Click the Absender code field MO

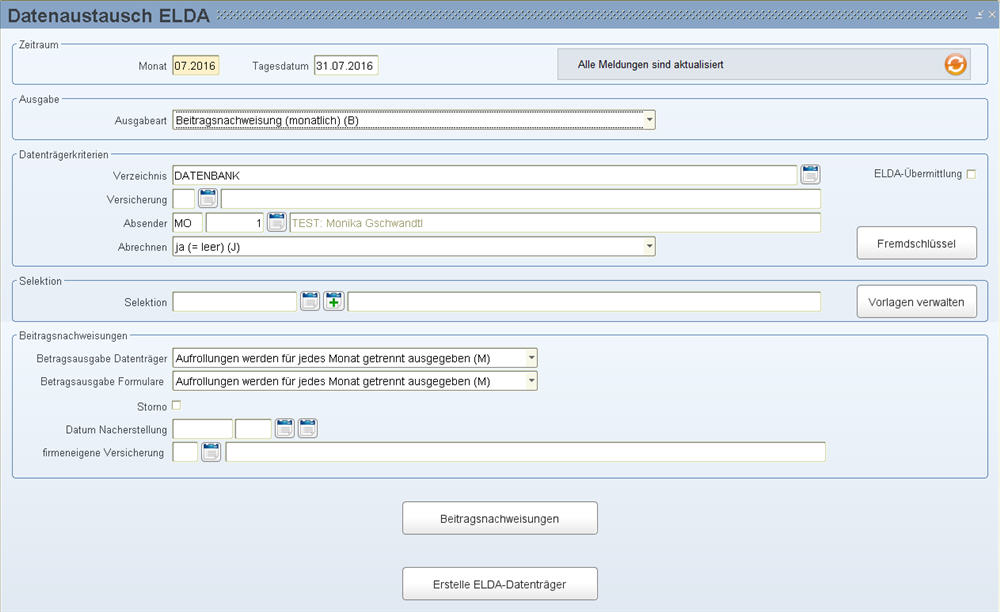(188, 222)
